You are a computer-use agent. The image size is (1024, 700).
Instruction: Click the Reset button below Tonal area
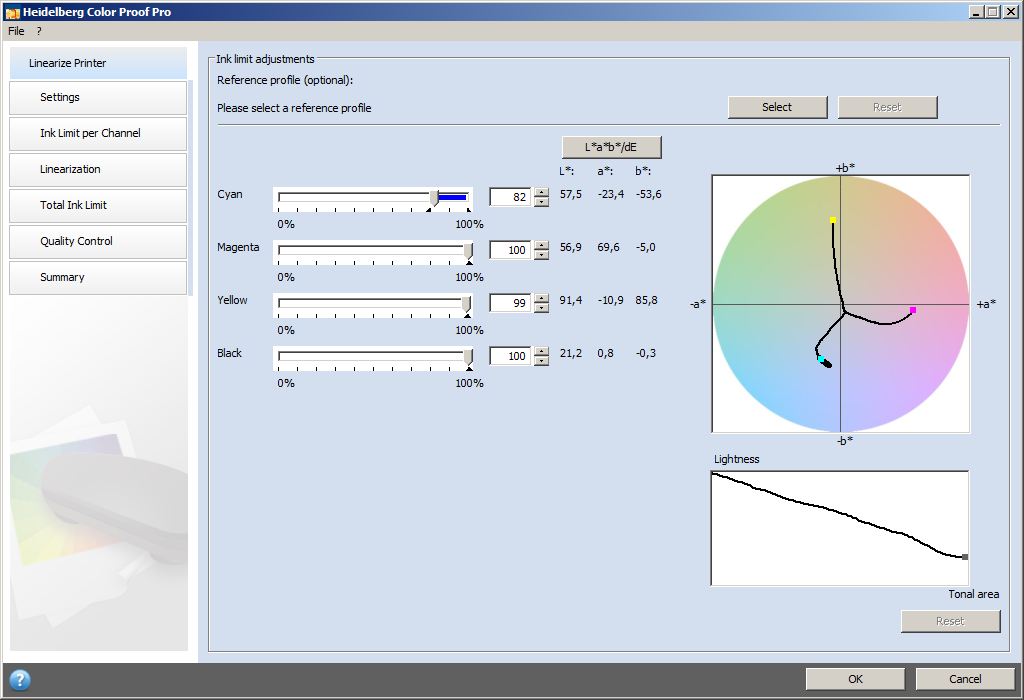[x=950, y=621]
